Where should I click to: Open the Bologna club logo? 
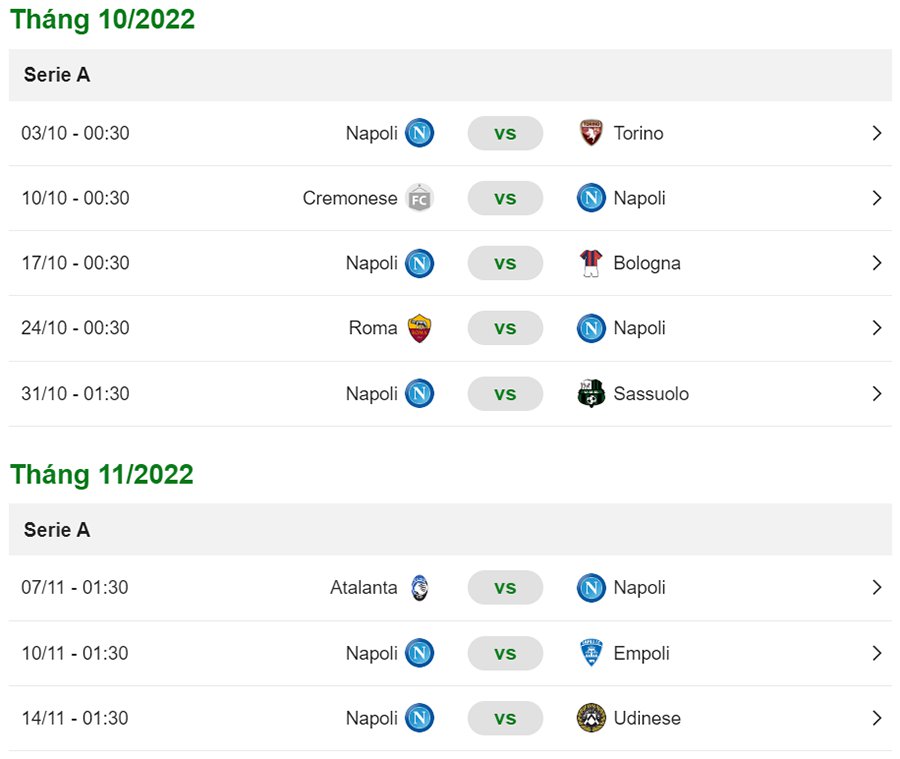(x=591, y=263)
